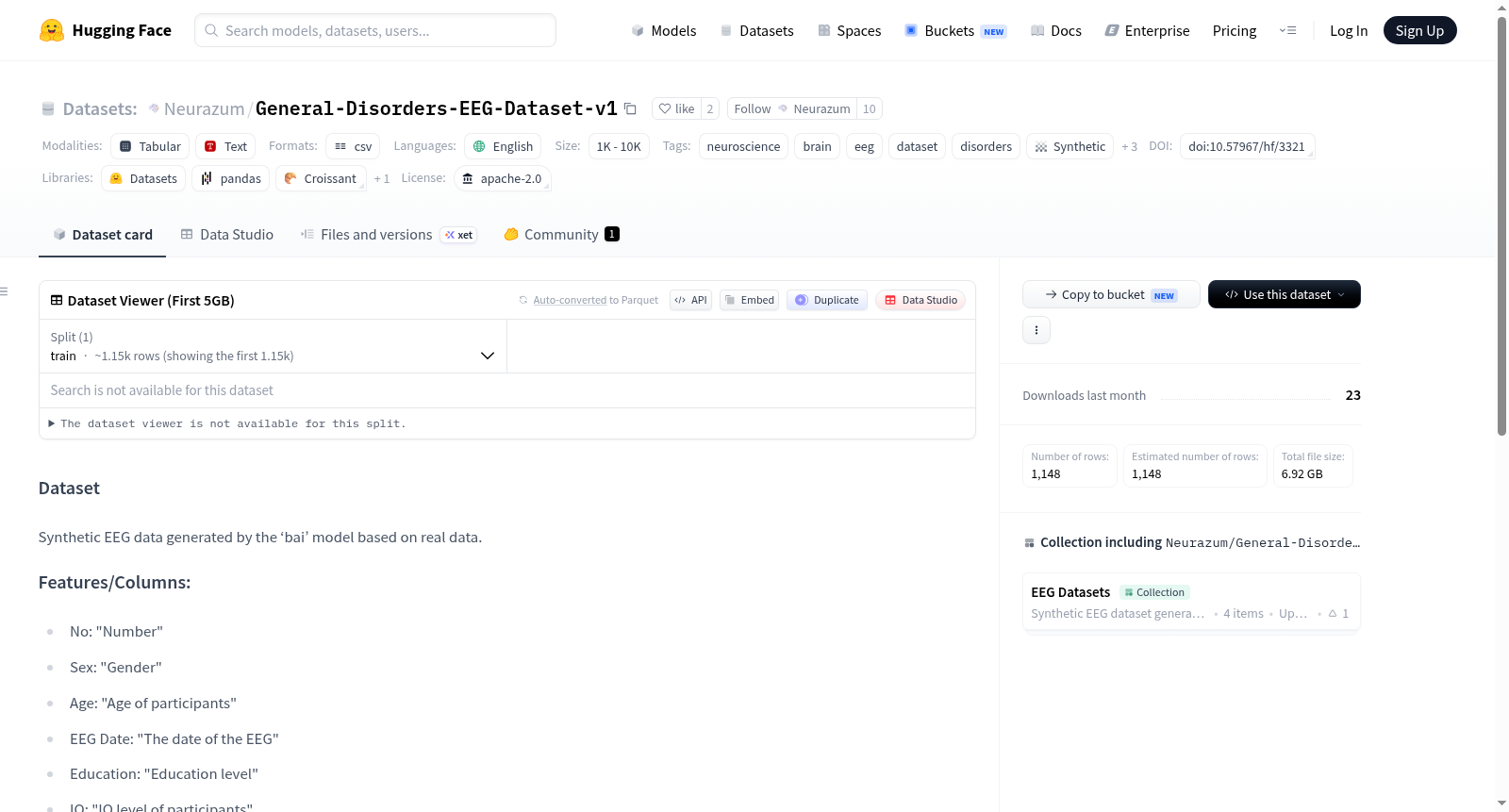Viewport: 1509px width, 812px height.
Task: Click the Embed button in viewer
Action: click(x=750, y=300)
